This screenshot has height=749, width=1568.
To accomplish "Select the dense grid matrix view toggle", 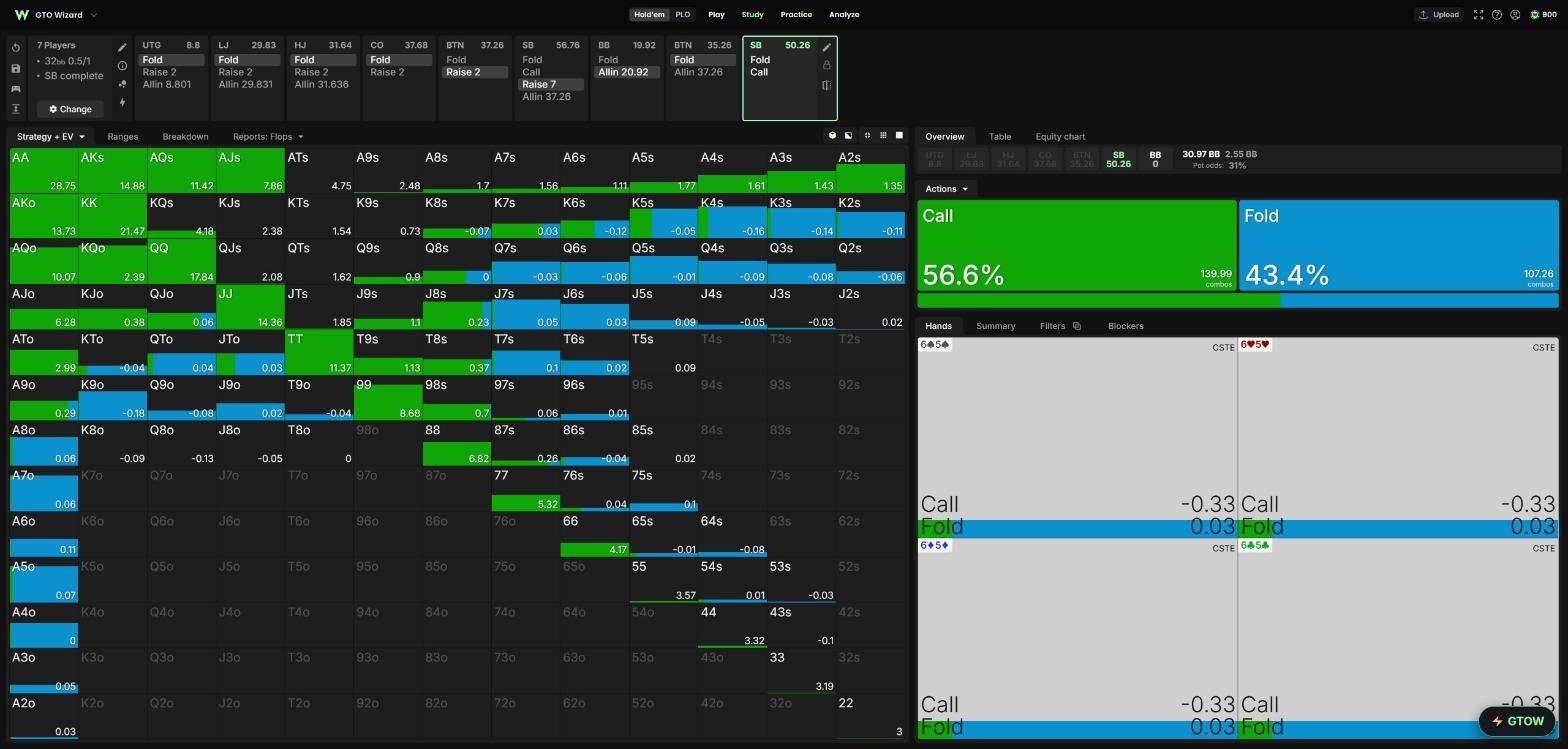I will tap(883, 135).
